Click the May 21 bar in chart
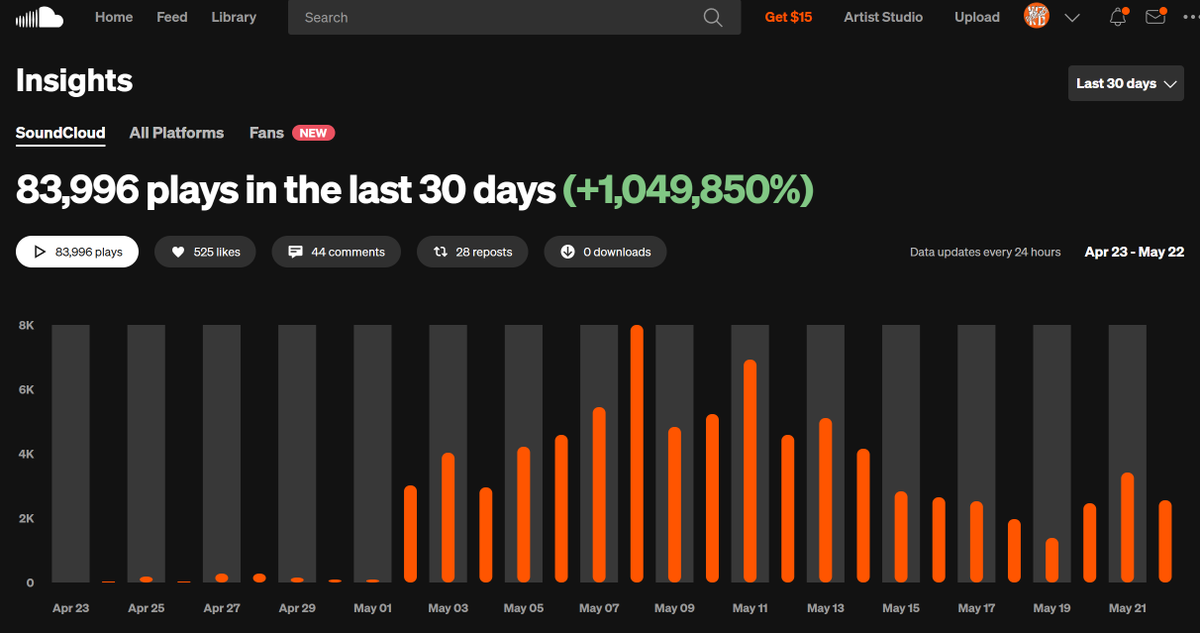1200x633 pixels. coord(1127,528)
